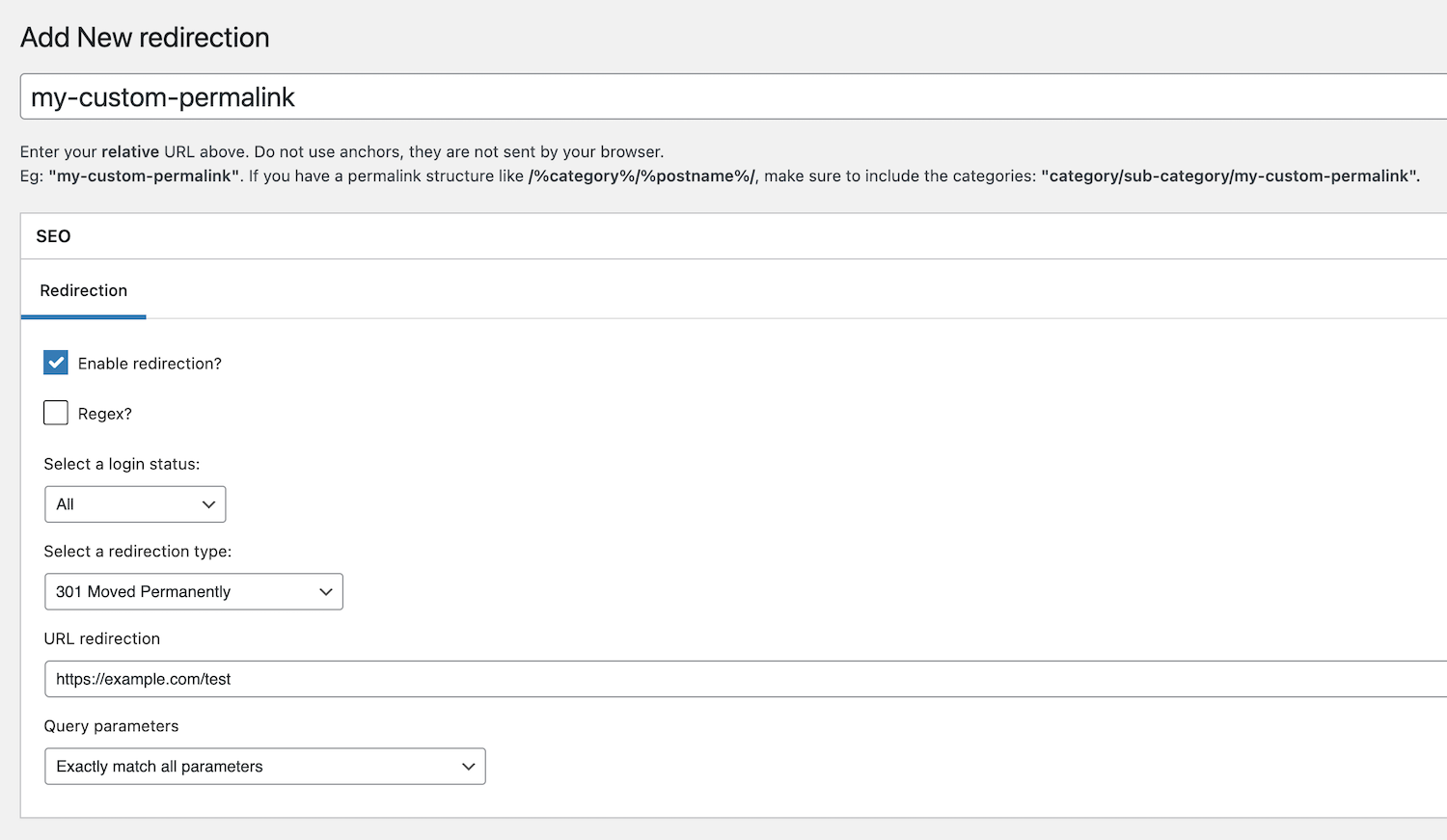
Task: Switch to the Redirection tab
Action: click(x=84, y=290)
